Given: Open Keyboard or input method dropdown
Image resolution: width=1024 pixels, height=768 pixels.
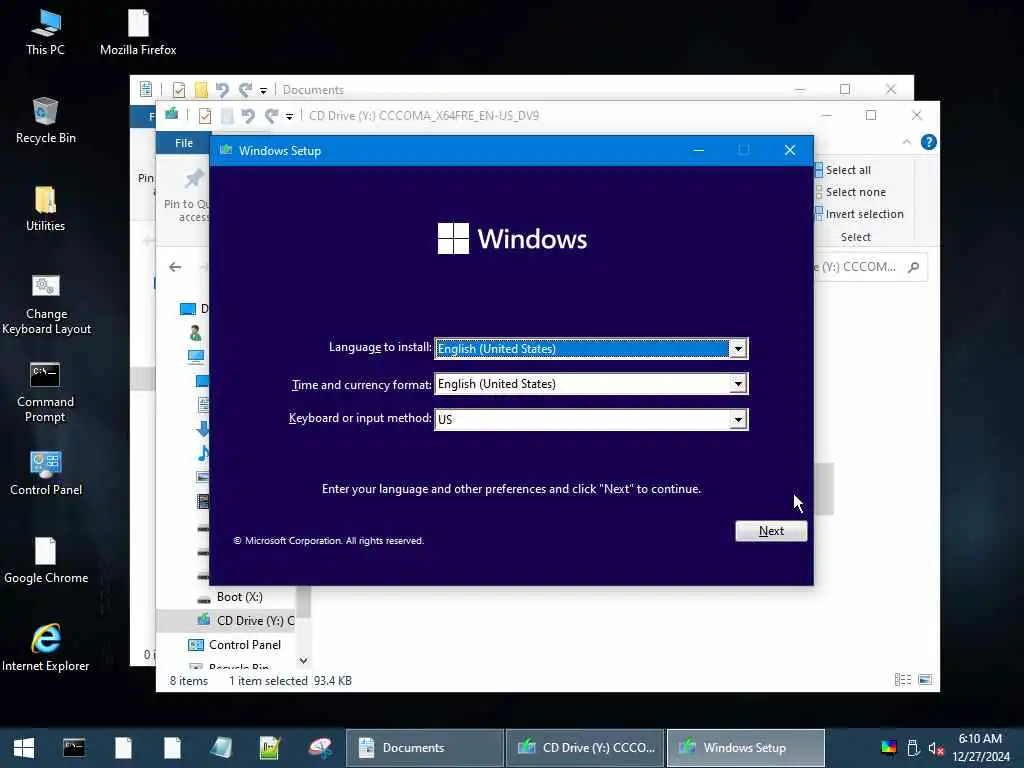Looking at the screenshot, I should click(x=738, y=419).
